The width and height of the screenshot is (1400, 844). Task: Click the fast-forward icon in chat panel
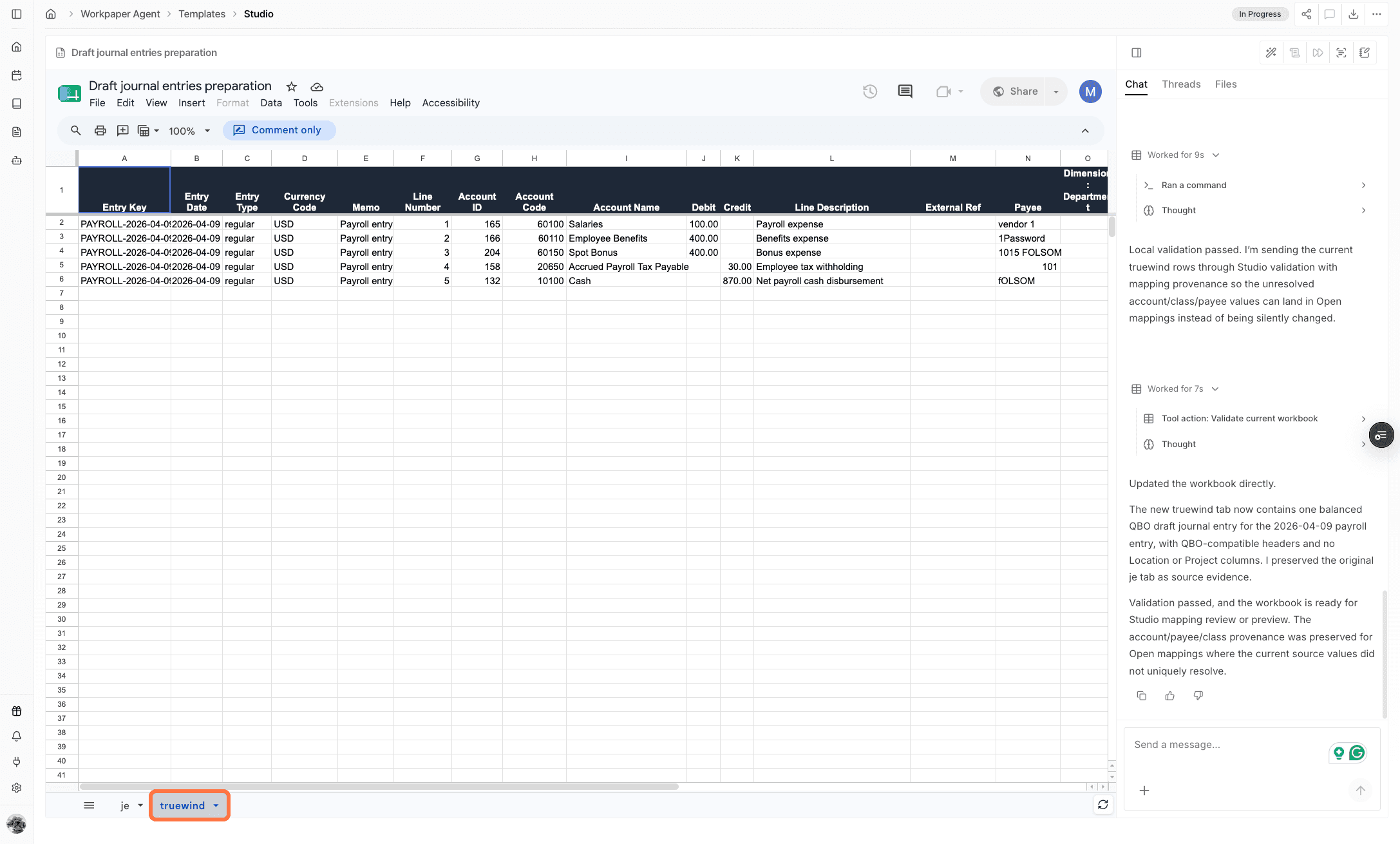[x=1318, y=53]
